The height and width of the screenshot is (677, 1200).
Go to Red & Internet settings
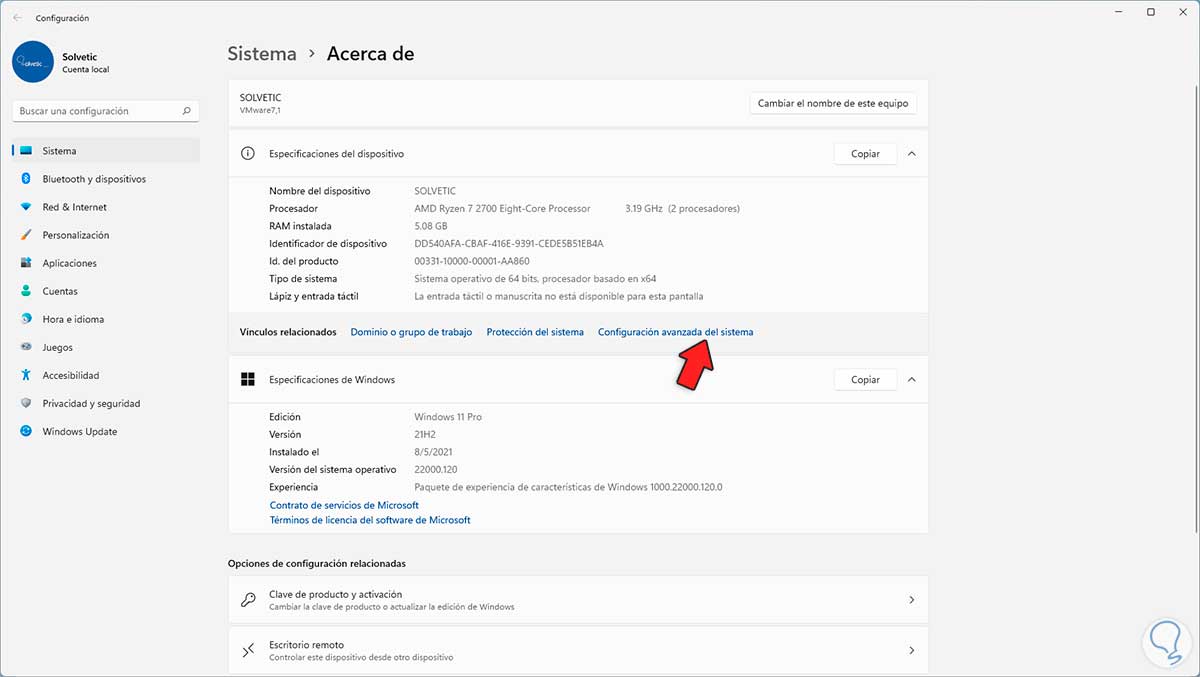(x=106, y=207)
